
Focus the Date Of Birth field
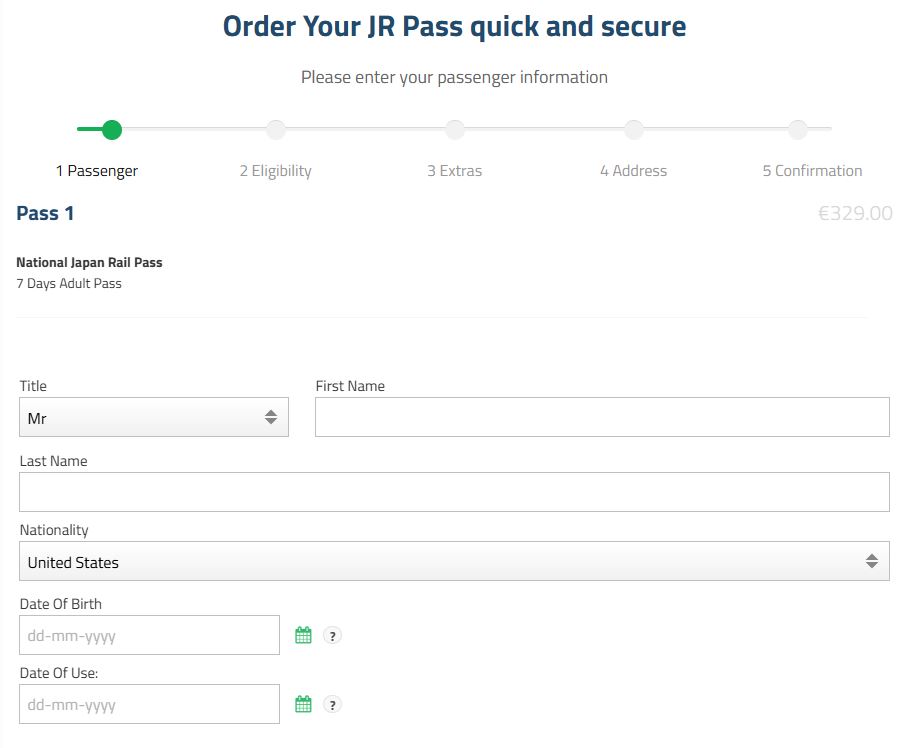(x=150, y=635)
